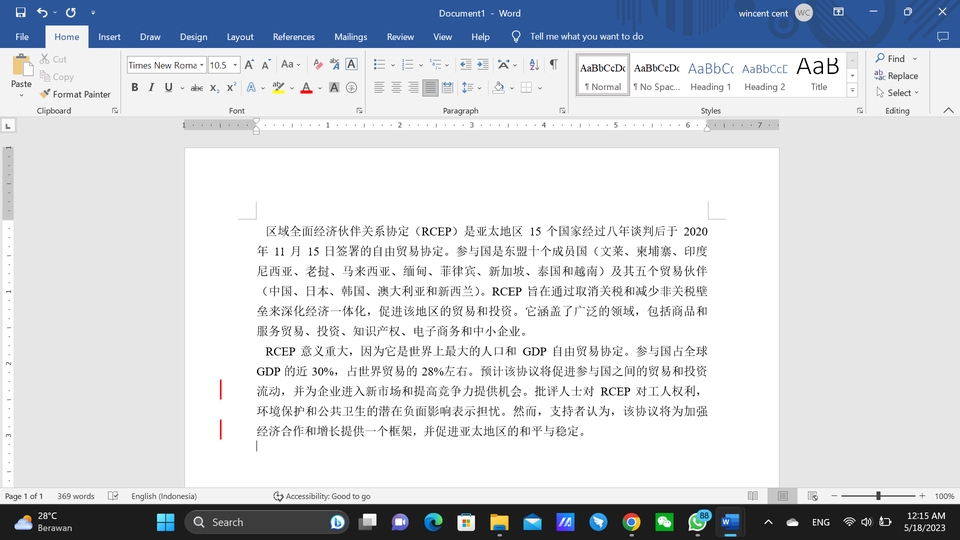The image size is (960, 540).
Task: Toggle Subscript formatting
Action: 214,88
